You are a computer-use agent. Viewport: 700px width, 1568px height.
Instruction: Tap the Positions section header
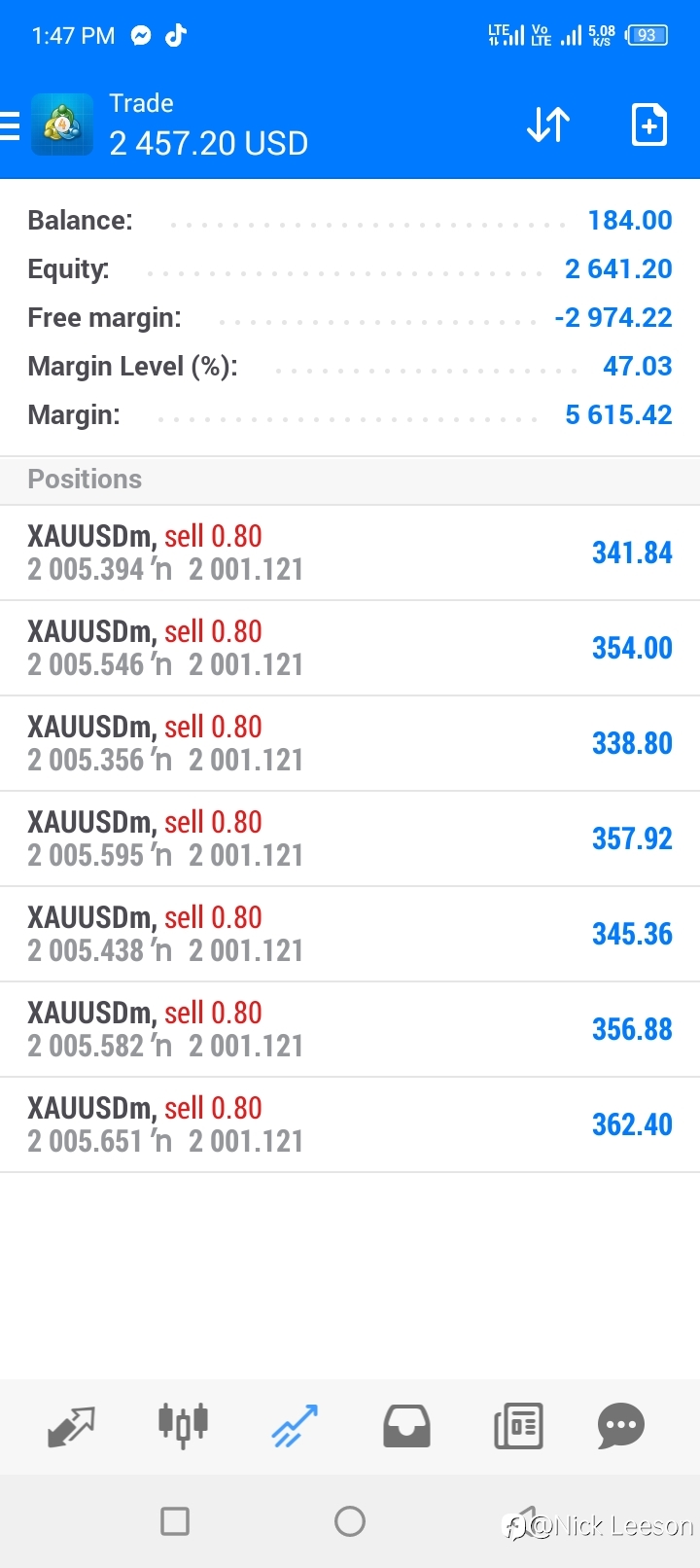[350, 480]
